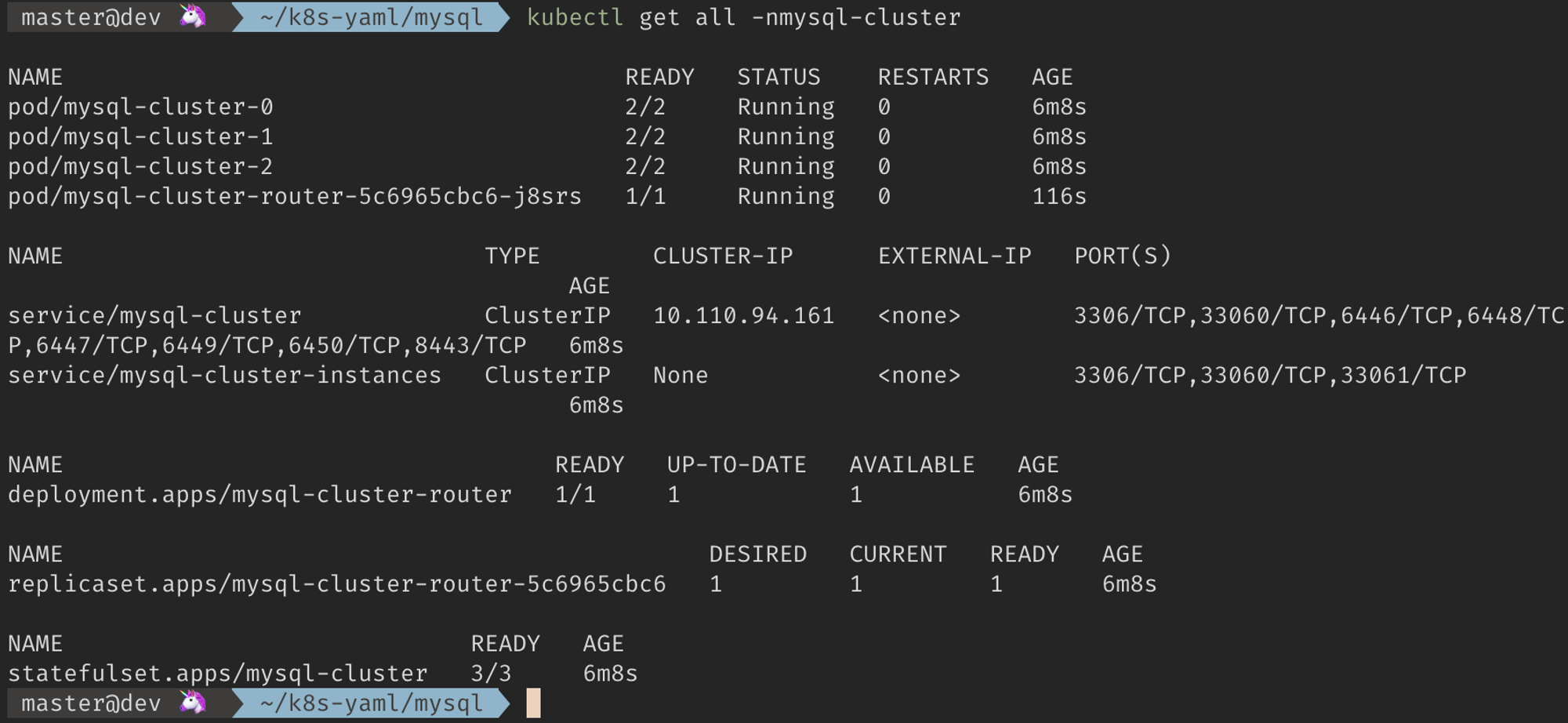Click 'None' cluster IP of instances service
Screen dimensions: 1568x723
681,375
